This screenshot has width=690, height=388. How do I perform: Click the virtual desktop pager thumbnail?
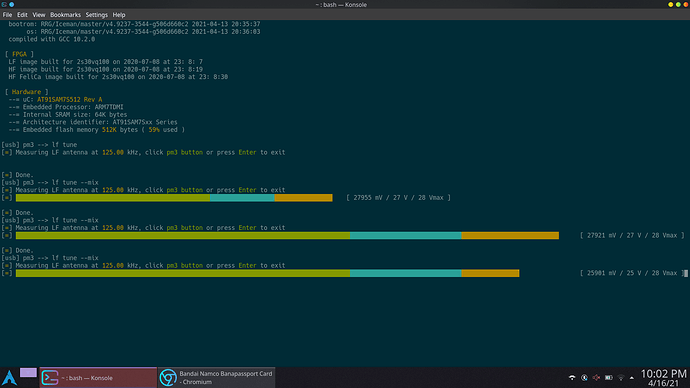tap(28, 373)
